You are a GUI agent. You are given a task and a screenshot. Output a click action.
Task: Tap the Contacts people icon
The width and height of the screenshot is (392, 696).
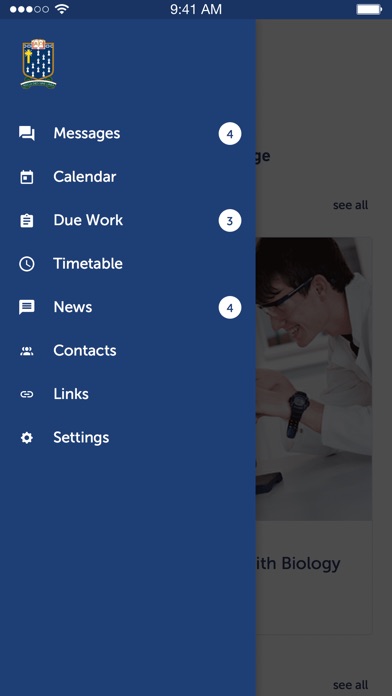pos(27,351)
